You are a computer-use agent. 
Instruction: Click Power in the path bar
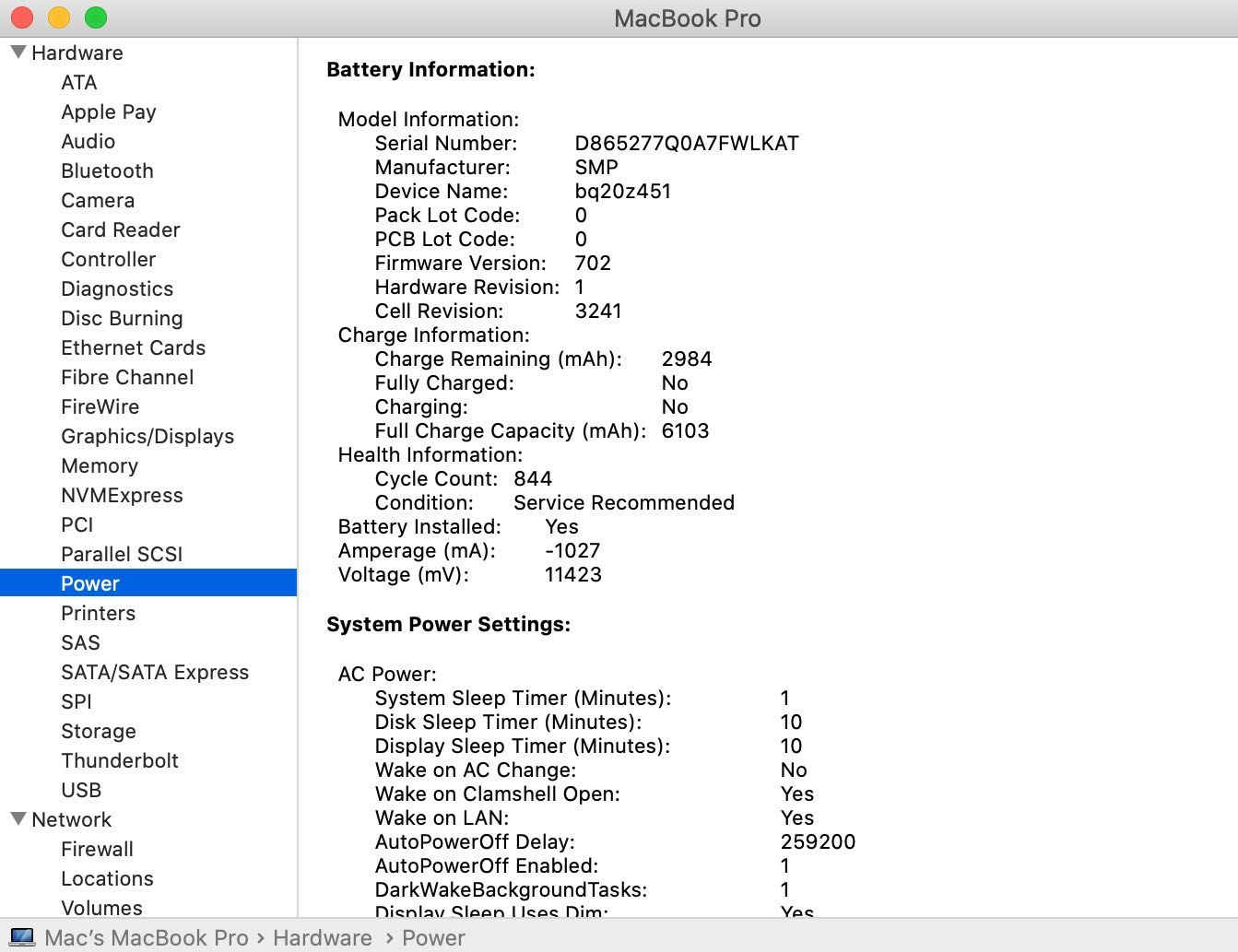point(433,937)
